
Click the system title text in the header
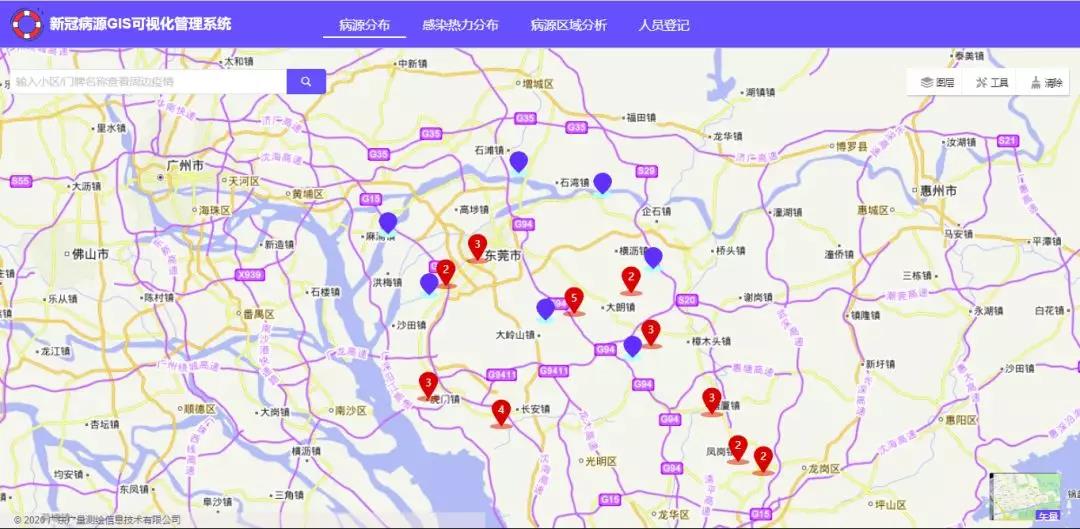(140, 23)
